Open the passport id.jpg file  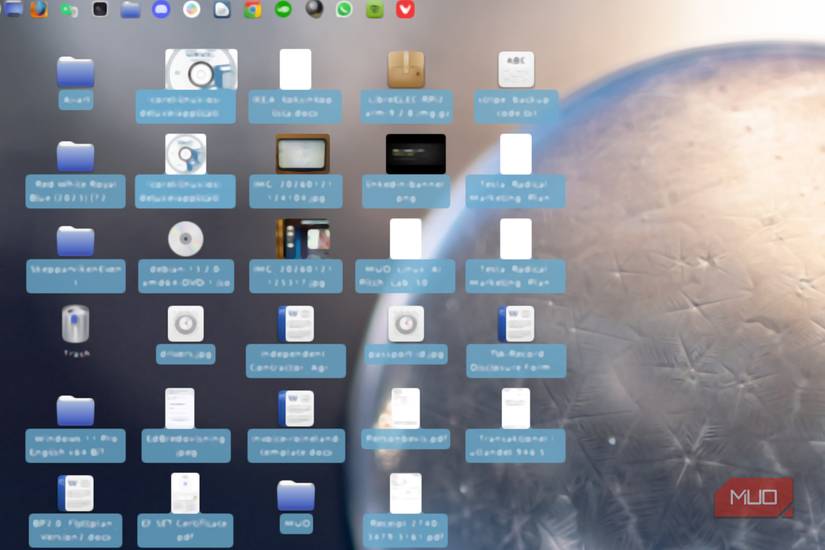tap(406, 334)
